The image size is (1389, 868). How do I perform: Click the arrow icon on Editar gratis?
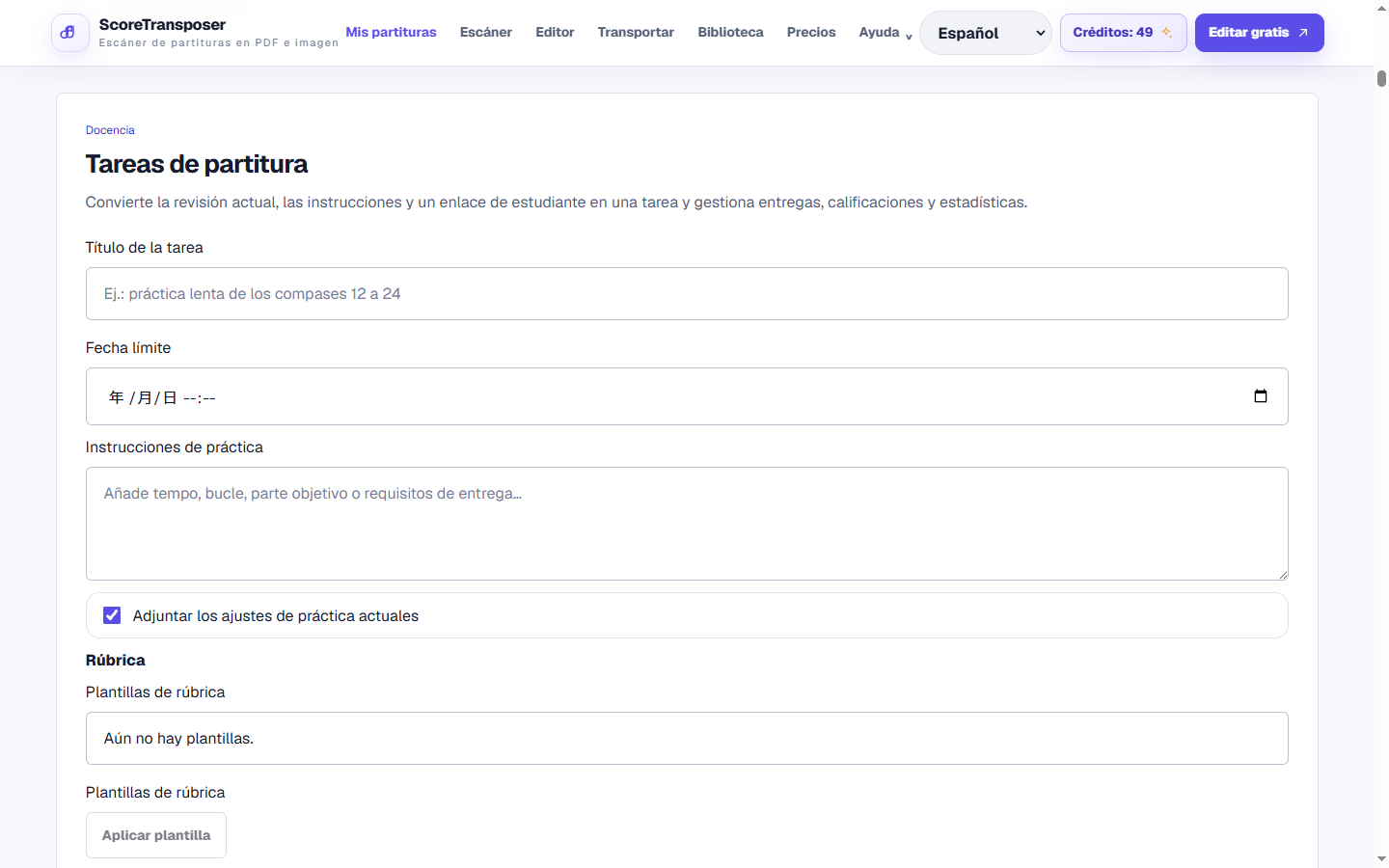[x=1303, y=33]
